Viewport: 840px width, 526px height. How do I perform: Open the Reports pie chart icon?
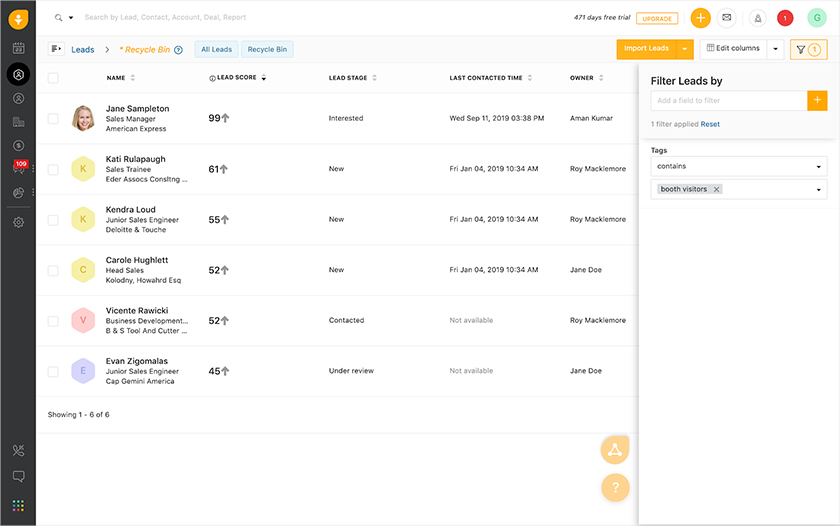tap(18, 192)
